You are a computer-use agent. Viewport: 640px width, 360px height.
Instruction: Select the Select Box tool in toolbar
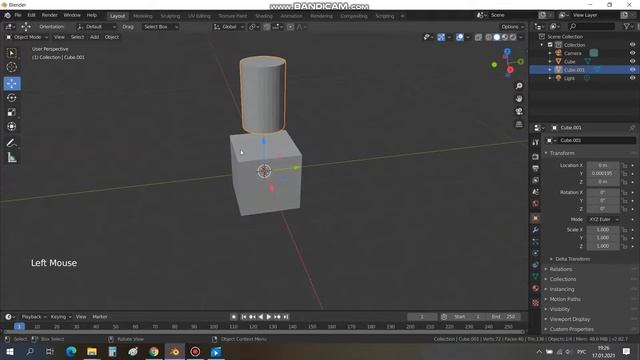point(11,53)
